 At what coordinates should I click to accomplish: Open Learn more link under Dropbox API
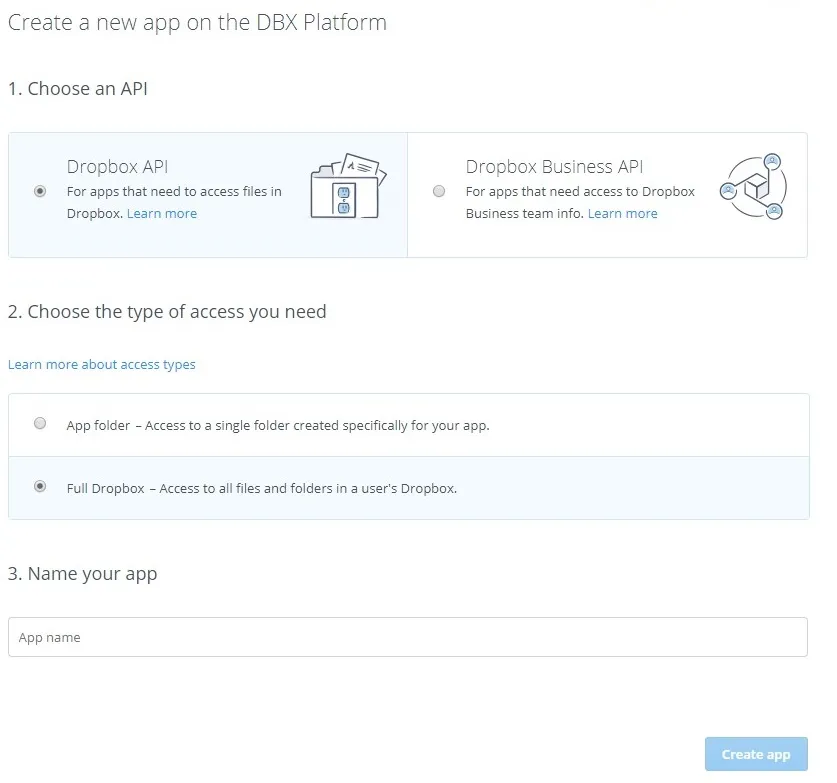(162, 214)
